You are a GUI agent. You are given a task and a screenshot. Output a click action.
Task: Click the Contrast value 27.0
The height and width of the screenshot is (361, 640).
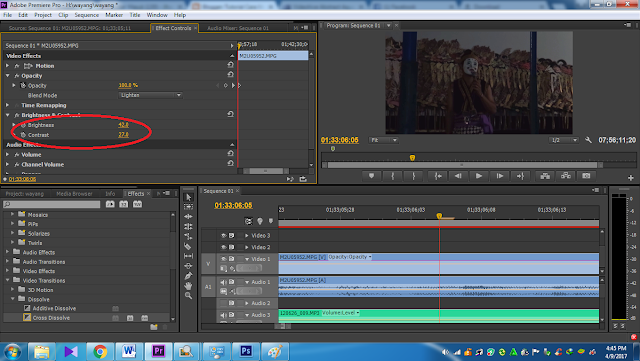tap(123, 135)
